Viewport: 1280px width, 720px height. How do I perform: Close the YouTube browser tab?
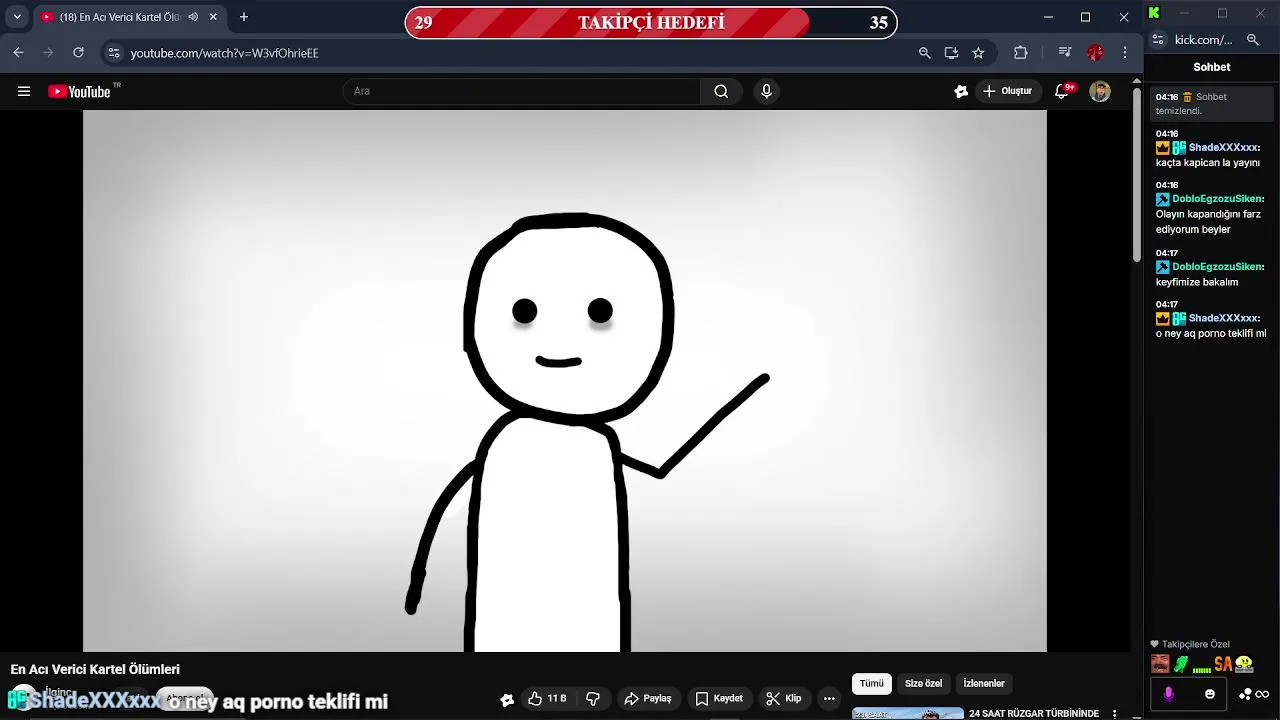pyautogui.click(x=213, y=17)
